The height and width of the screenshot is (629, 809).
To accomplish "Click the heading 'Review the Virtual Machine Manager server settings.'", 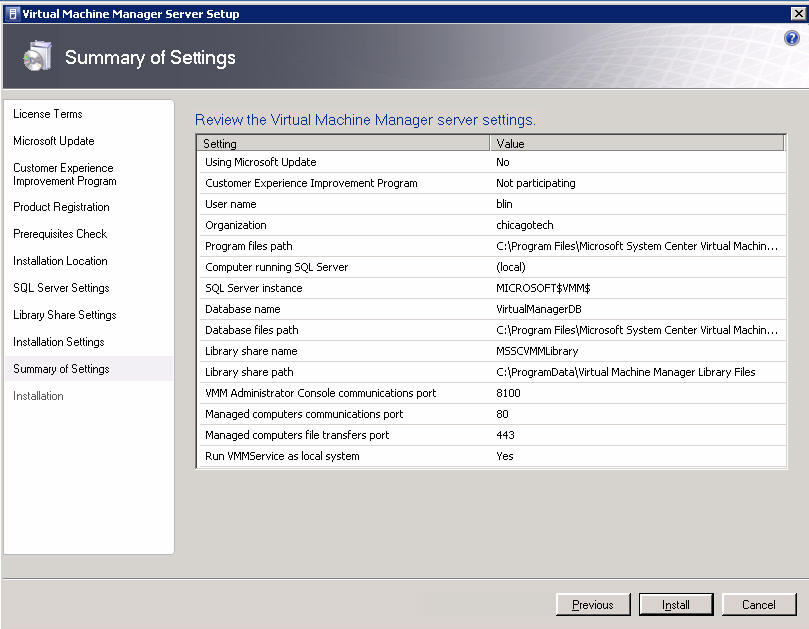I will pos(365,120).
